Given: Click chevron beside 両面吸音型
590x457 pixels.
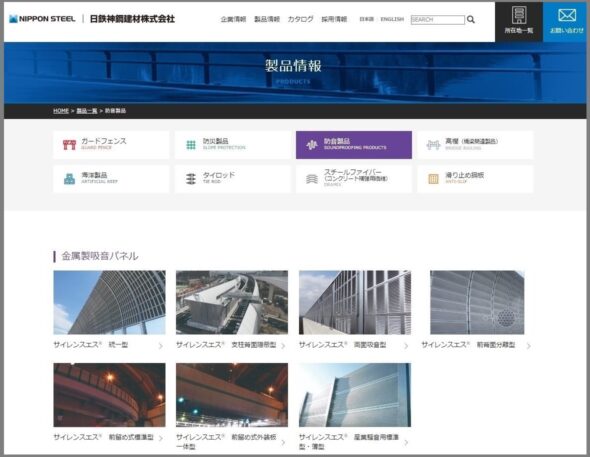Looking at the screenshot, I should 406,346.
